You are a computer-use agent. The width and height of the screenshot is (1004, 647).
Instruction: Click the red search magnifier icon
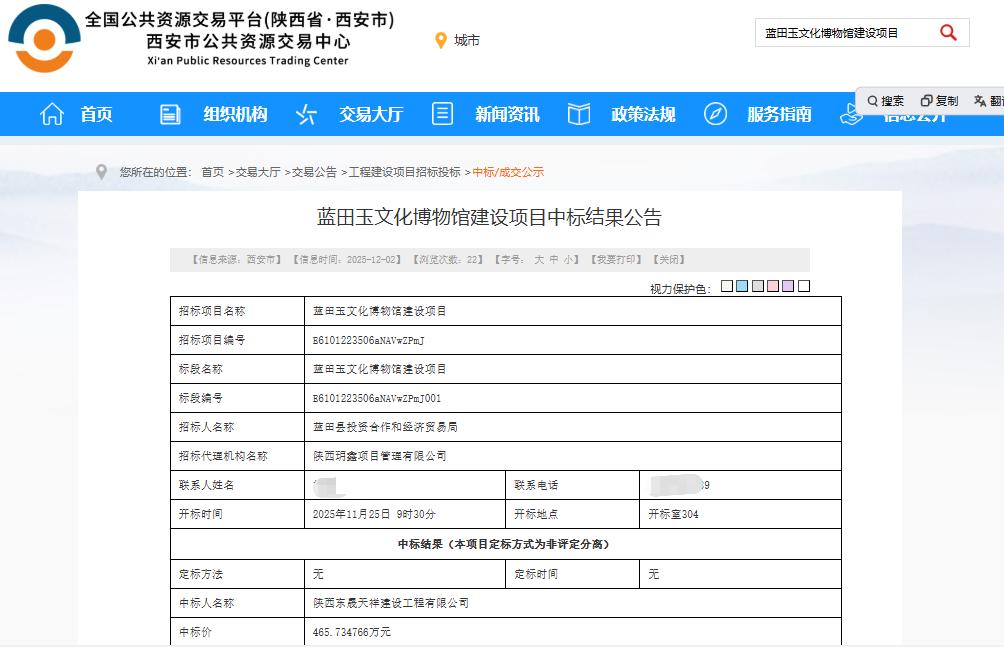(x=946, y=32)
